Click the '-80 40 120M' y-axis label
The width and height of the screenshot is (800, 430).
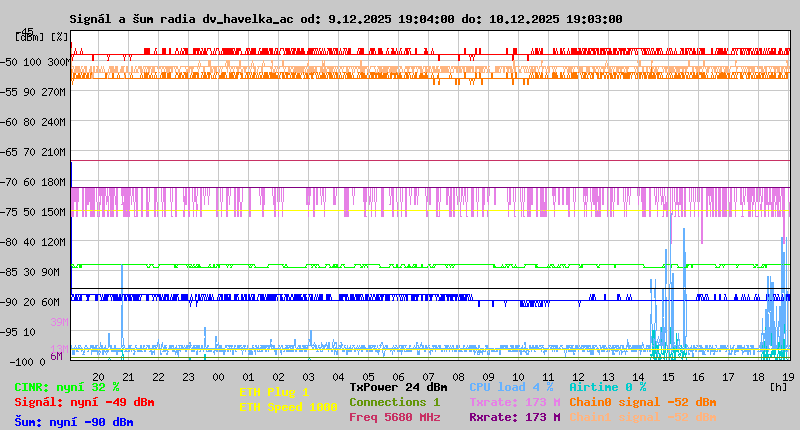pos(33,242)
